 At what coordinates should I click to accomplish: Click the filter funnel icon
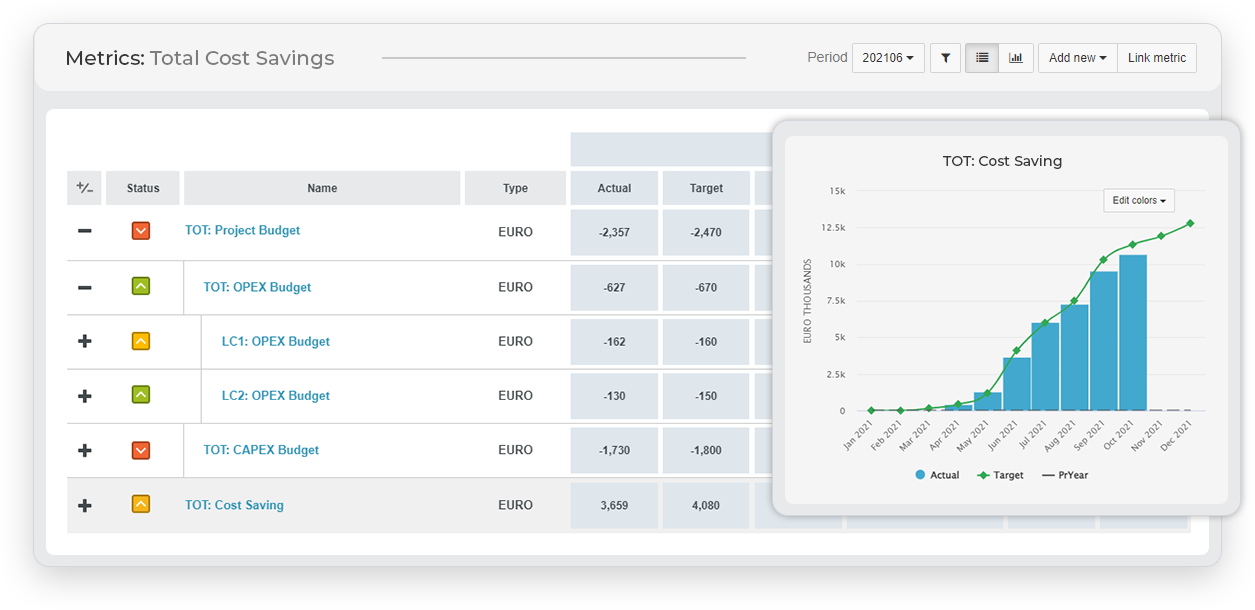(x=945, y=58)
